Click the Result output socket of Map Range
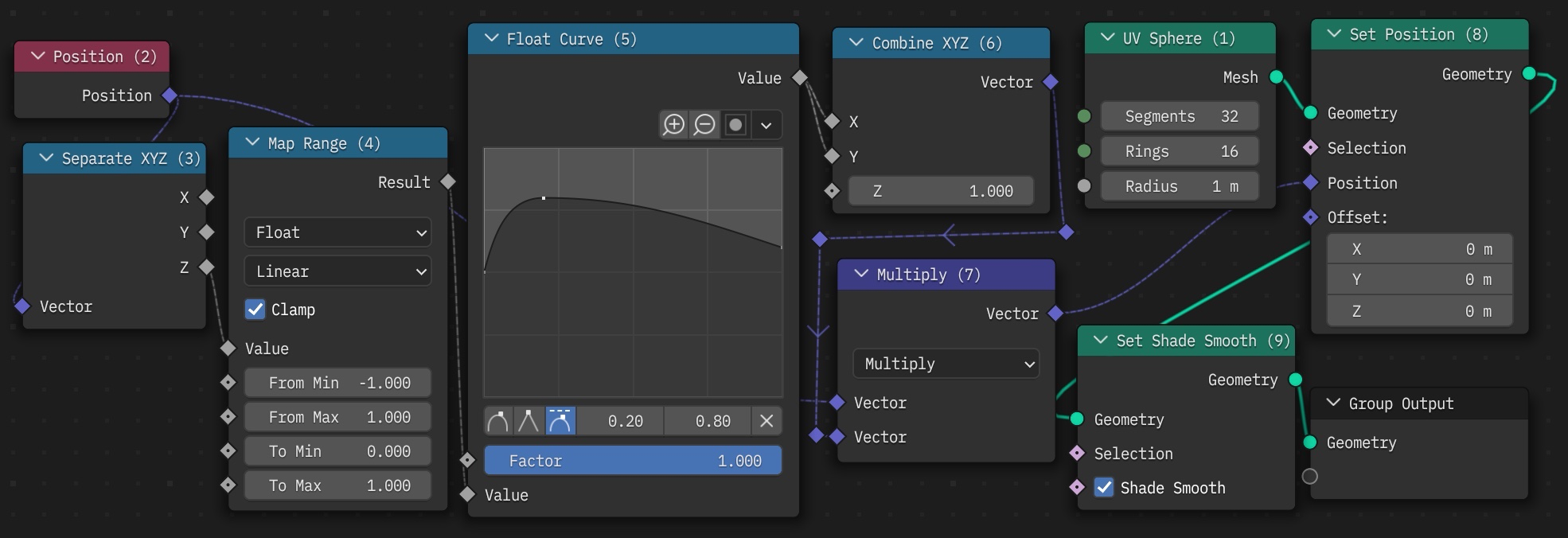The image size is (1568, 538). [448, 182]
